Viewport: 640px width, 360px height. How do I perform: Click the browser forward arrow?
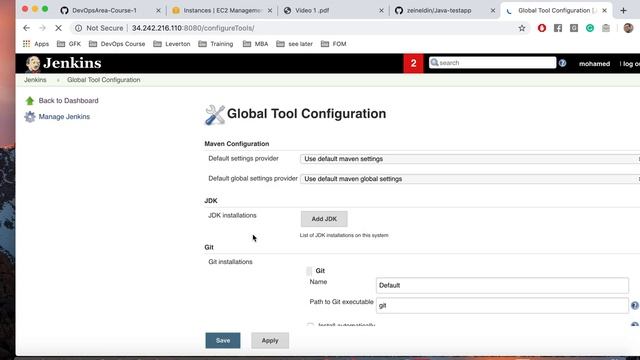pyautogui.click(x=42, y=28)
